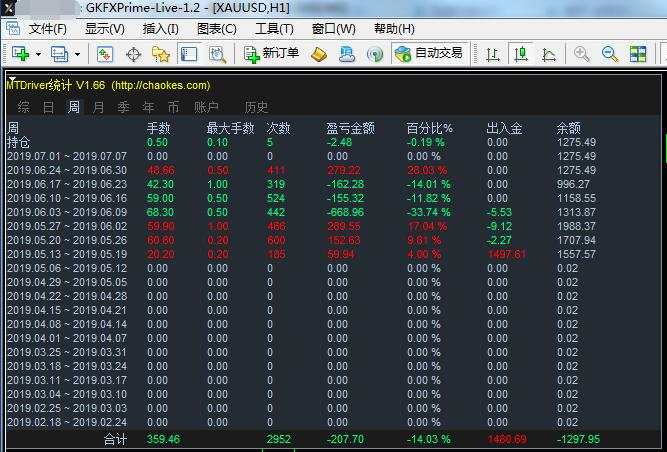Open the 插入(I) menu
Image resolution: width=667 pixels, height=452 pixels.
[x=160, y=29]
